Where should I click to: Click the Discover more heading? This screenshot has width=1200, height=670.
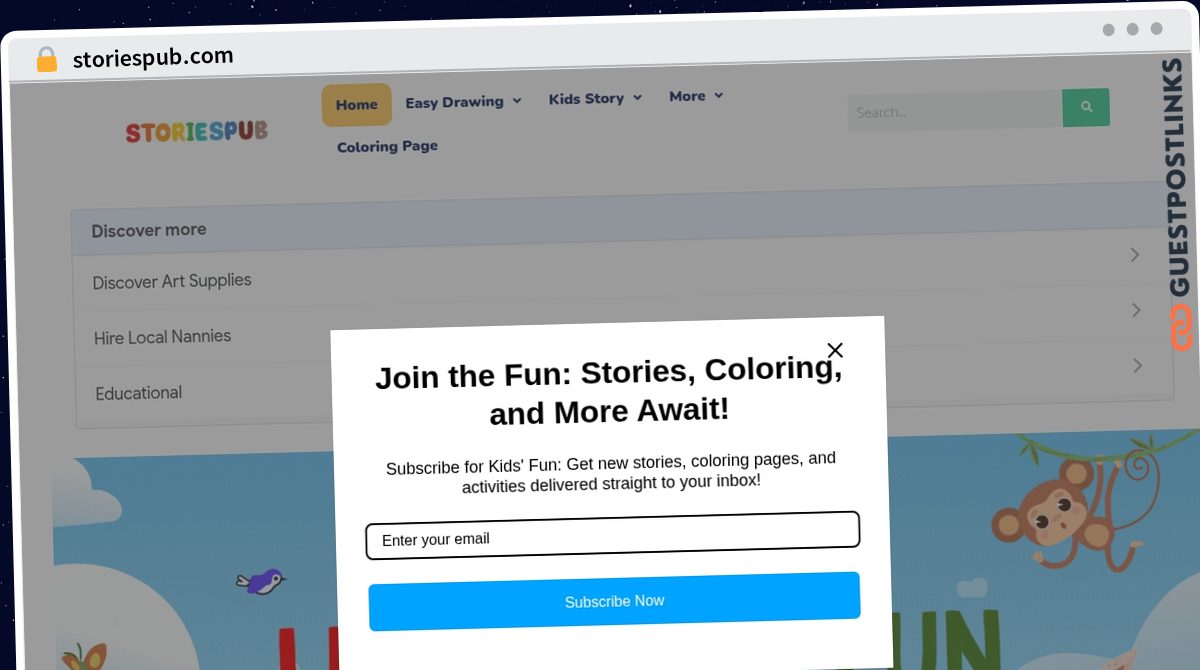149,230
